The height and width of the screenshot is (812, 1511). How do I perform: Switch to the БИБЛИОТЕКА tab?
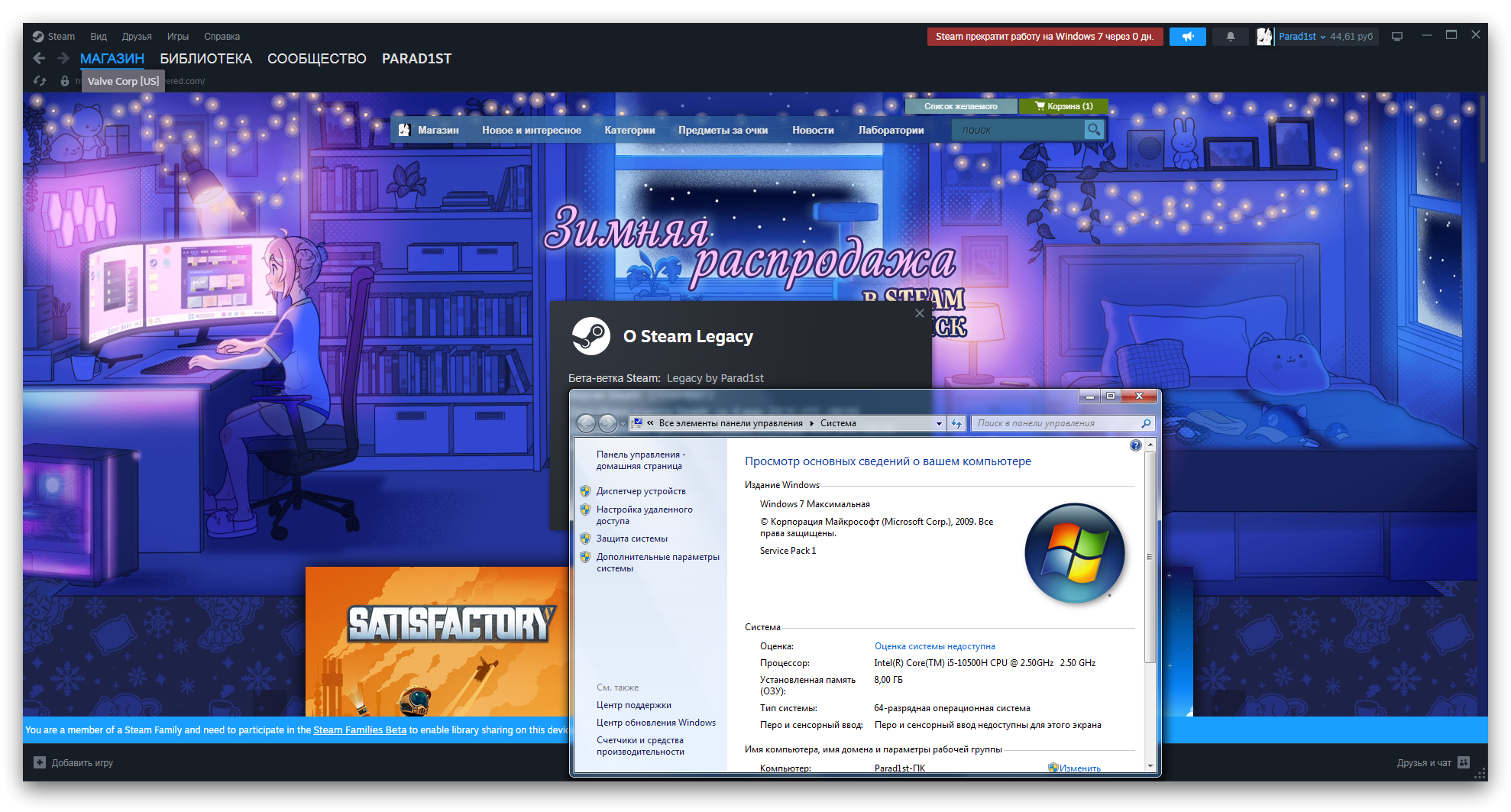(205, 58)
